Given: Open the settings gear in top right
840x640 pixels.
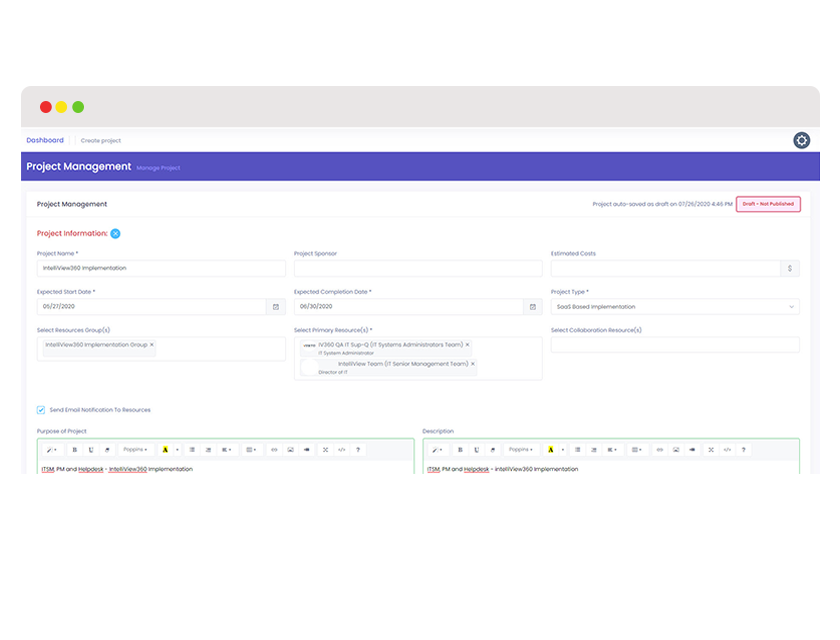Looking at the screenshot, I should pyautogui.click(x=801, y=140).
